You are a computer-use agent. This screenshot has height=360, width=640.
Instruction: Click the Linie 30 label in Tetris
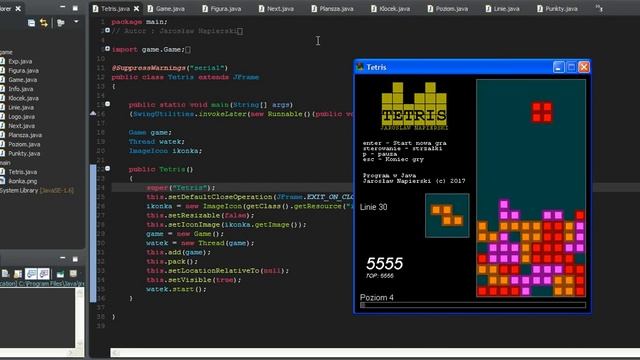click(x=373, y=207)
